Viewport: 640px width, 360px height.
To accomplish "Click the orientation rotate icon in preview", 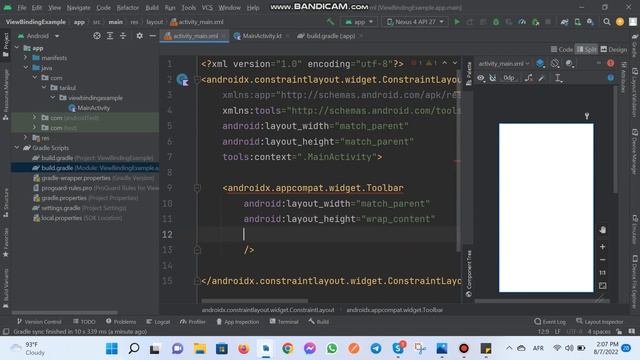I will pyautogui.click(x=555, y=63).
